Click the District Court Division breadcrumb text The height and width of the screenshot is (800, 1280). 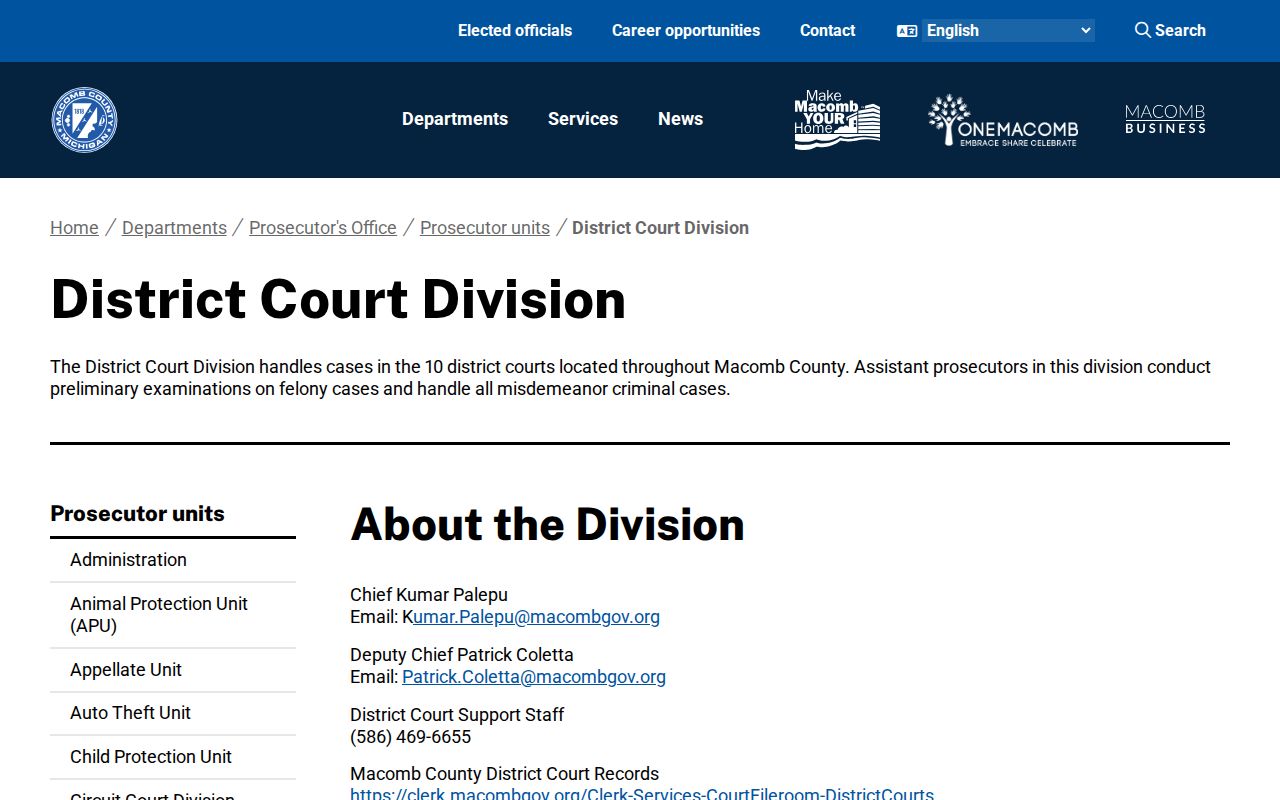660,228
